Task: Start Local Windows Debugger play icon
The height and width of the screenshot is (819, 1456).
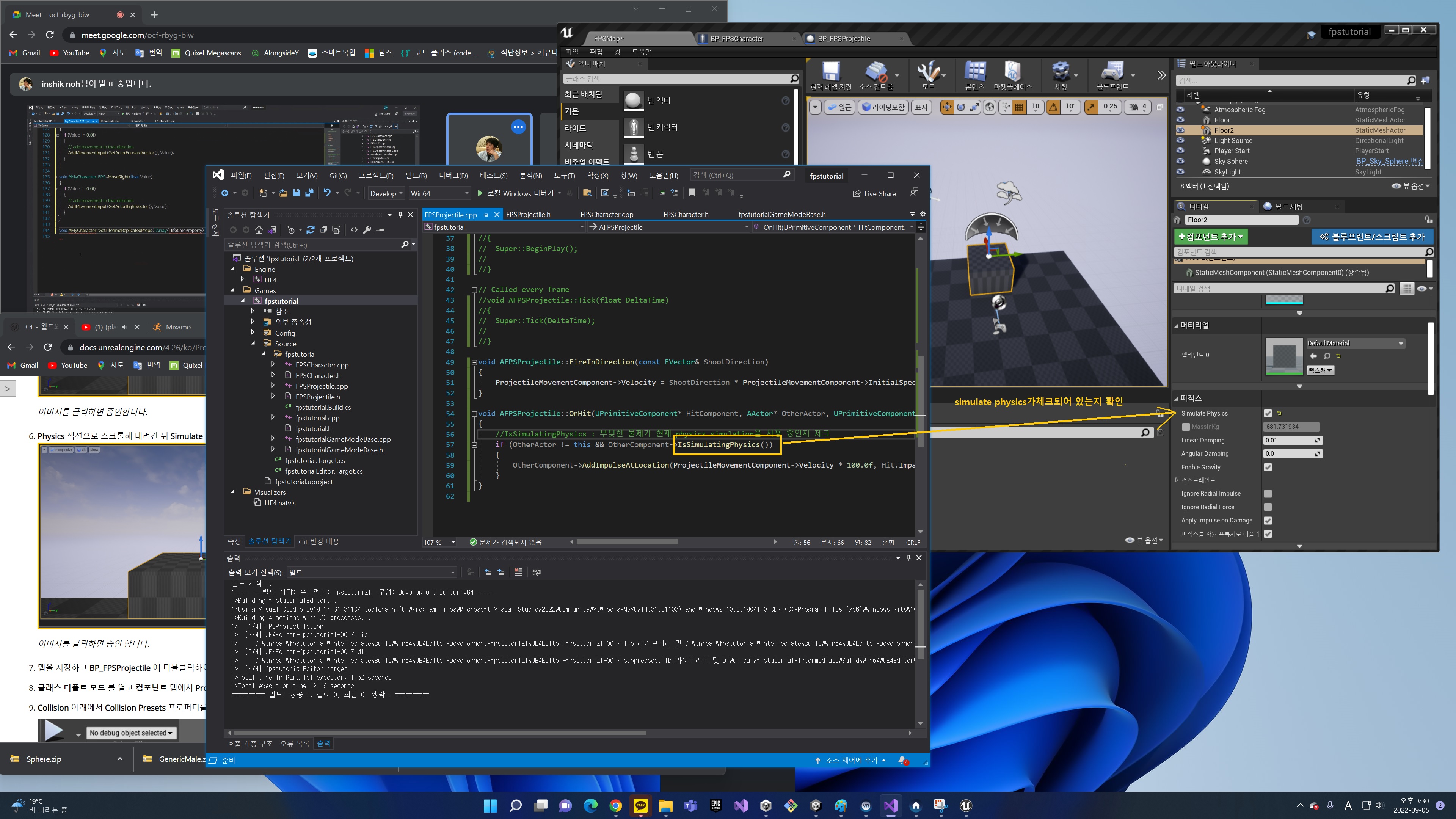Action: (x=480, y=193)
